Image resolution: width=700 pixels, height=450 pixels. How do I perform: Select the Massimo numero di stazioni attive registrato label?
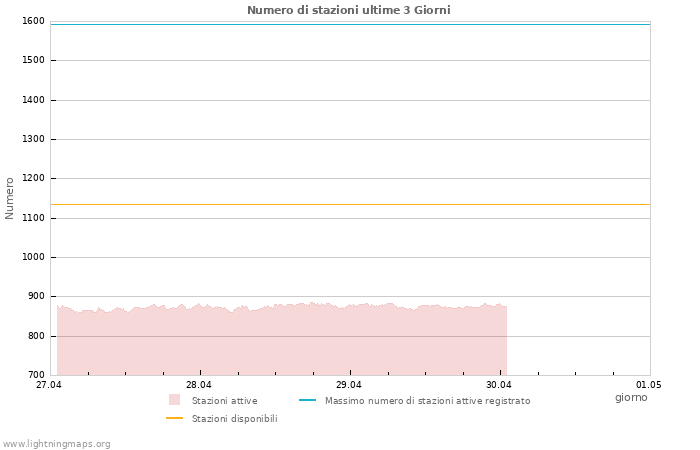427,401
